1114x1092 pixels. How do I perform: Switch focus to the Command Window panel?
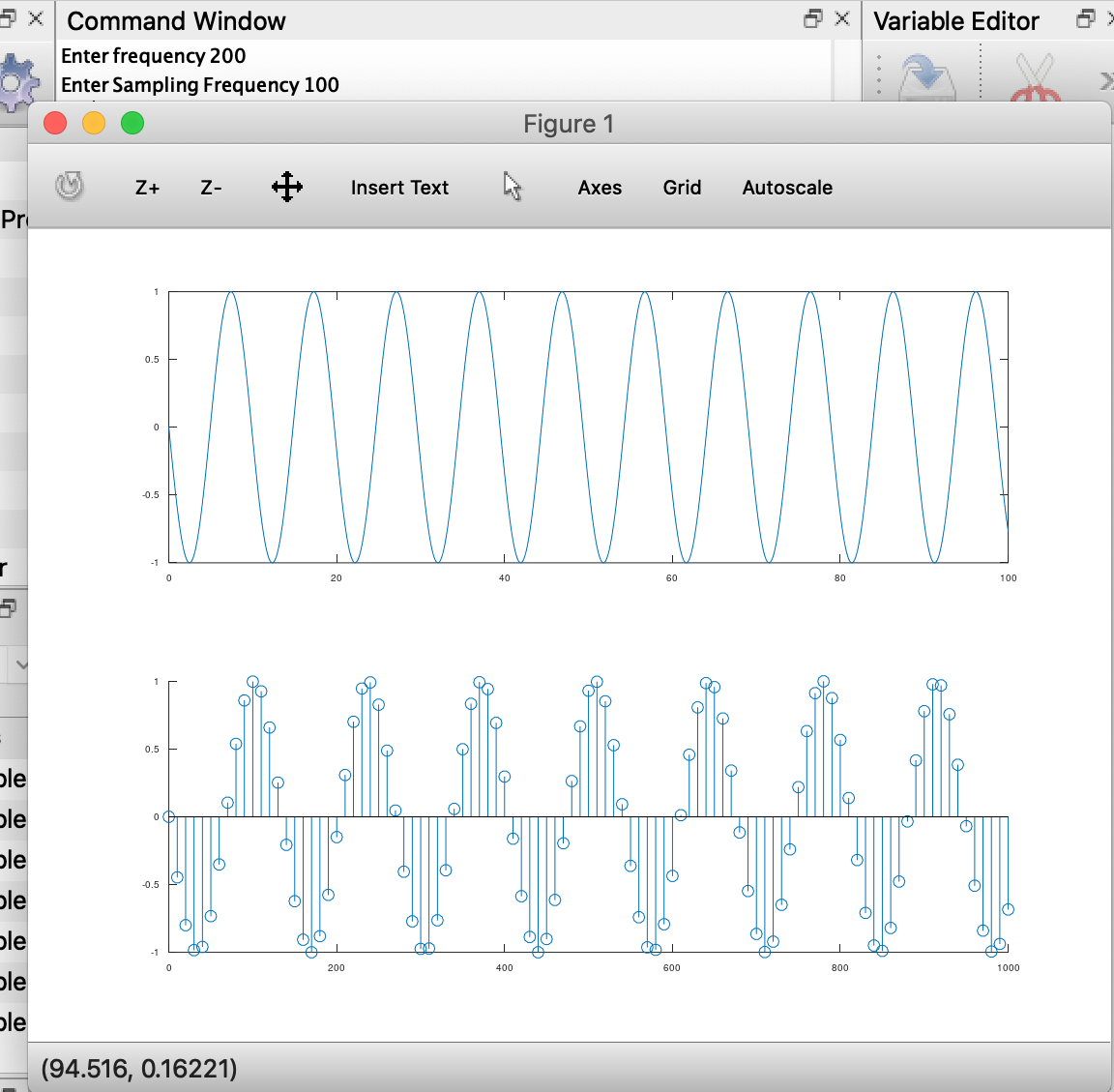(177, 20)
